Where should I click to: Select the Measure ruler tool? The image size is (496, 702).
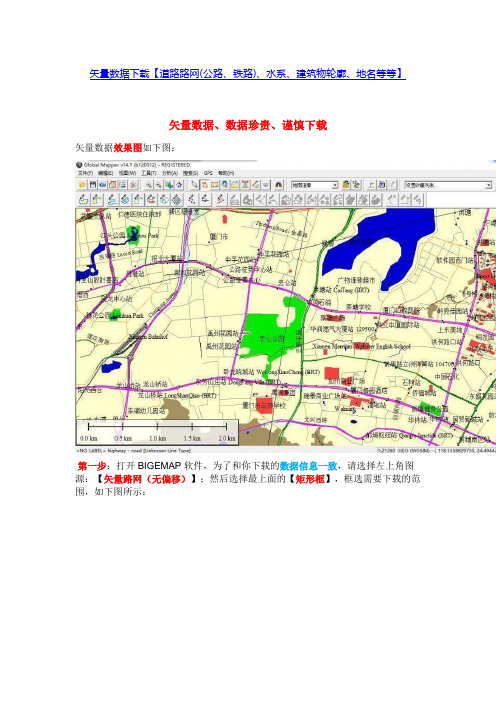point(215,184)
